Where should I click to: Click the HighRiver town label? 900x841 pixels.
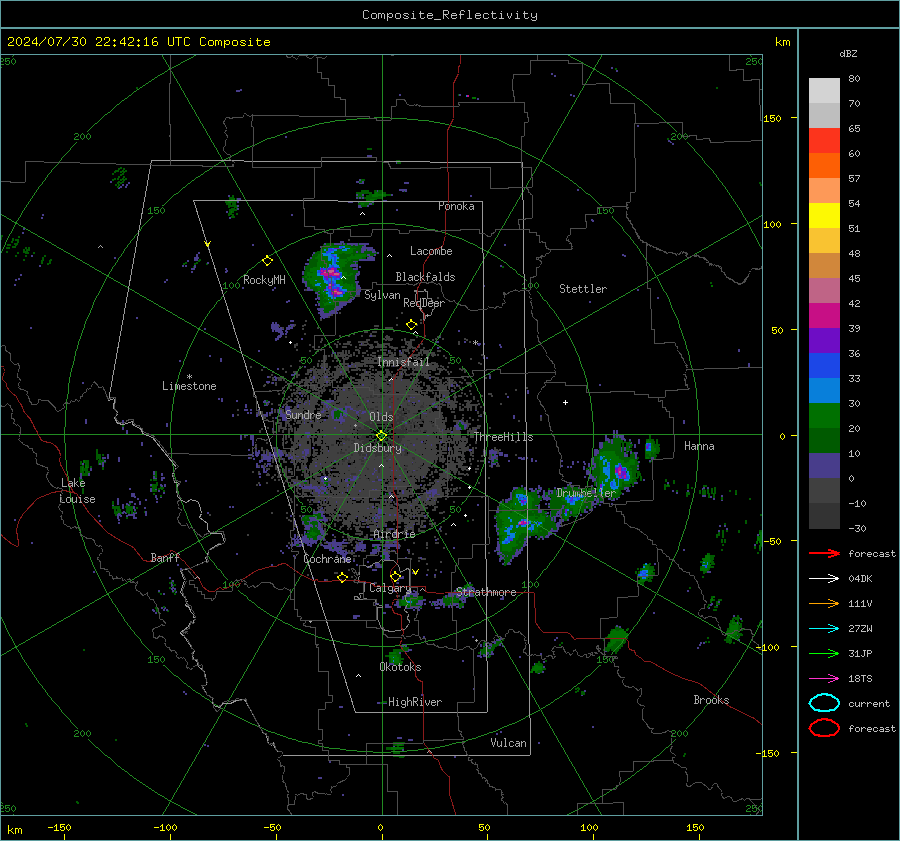click(414, 702)
